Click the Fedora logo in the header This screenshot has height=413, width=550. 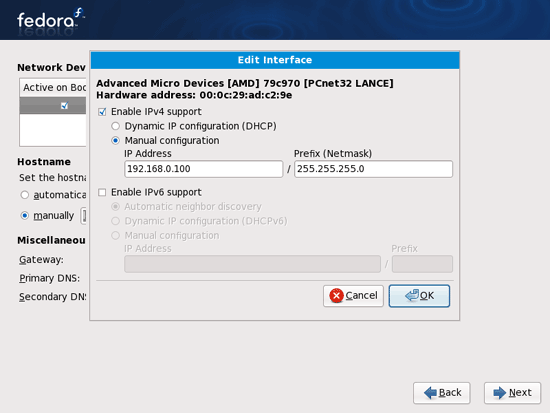(x=50, y=19)
